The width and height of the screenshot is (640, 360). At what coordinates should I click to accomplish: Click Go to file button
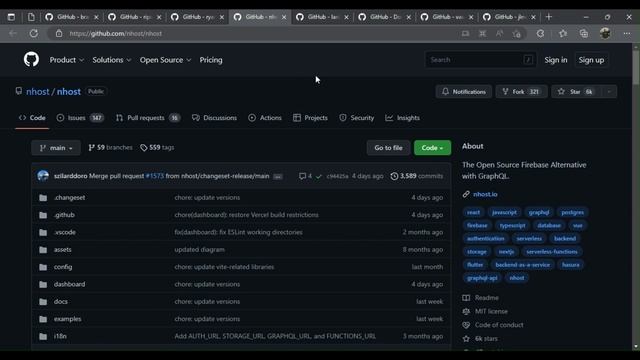pyautogui.click(x=388, y=148)
